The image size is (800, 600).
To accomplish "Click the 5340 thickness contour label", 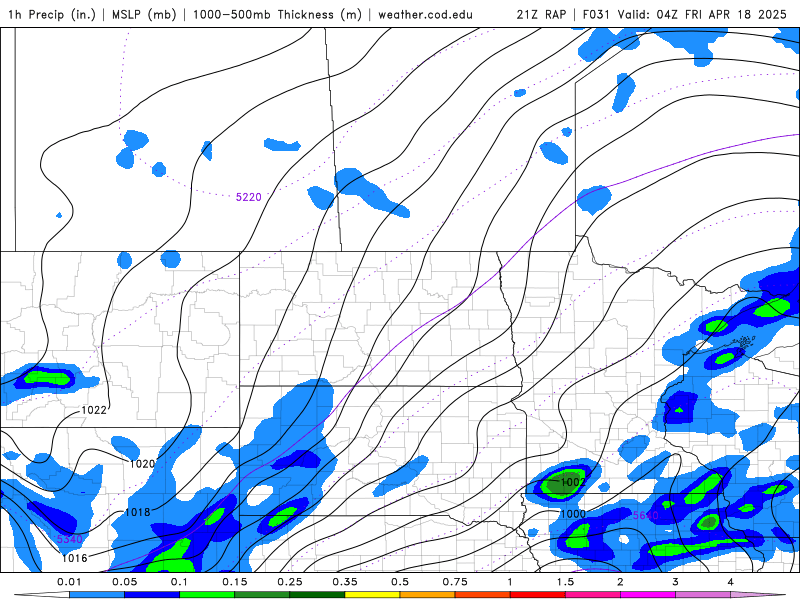I will [69, 539].
